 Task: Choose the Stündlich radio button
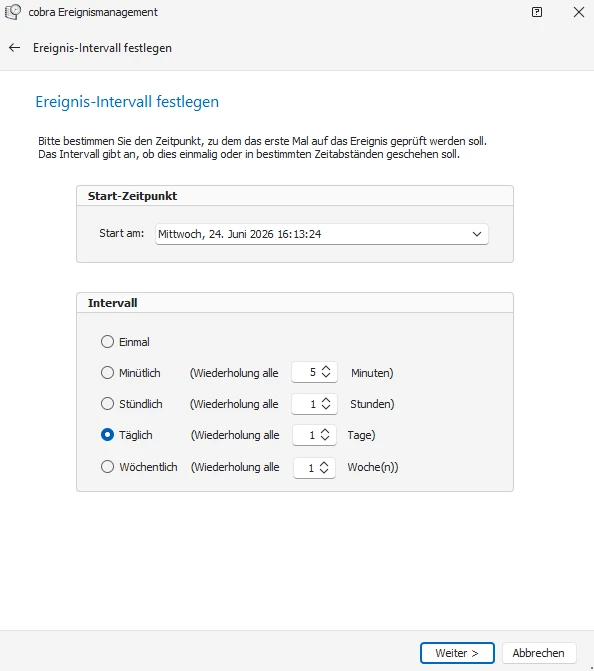click(x=107, y=404)
